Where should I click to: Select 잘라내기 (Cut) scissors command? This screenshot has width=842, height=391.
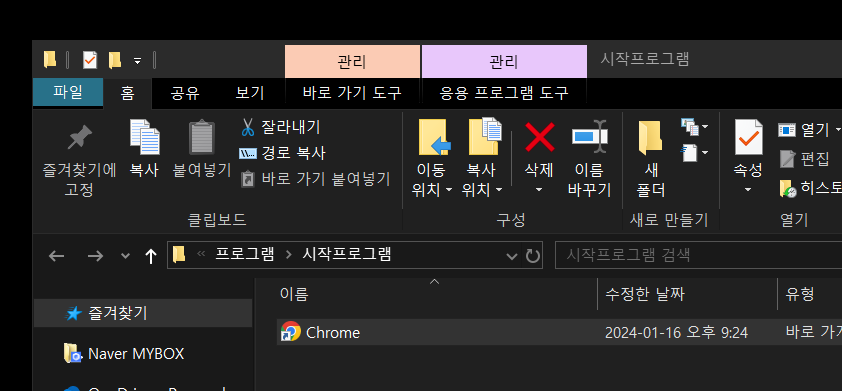(x=280, y=127)
